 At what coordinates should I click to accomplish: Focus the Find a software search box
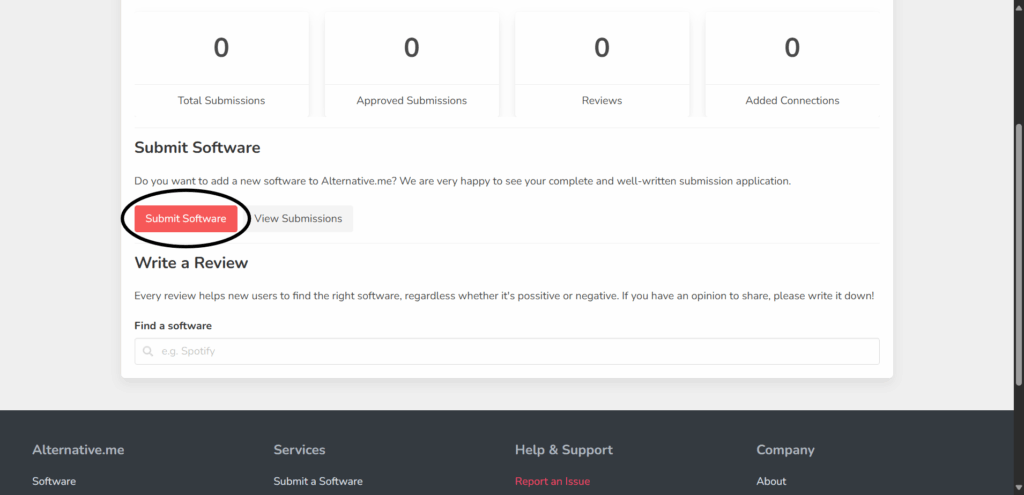click(x=507, y=351)
